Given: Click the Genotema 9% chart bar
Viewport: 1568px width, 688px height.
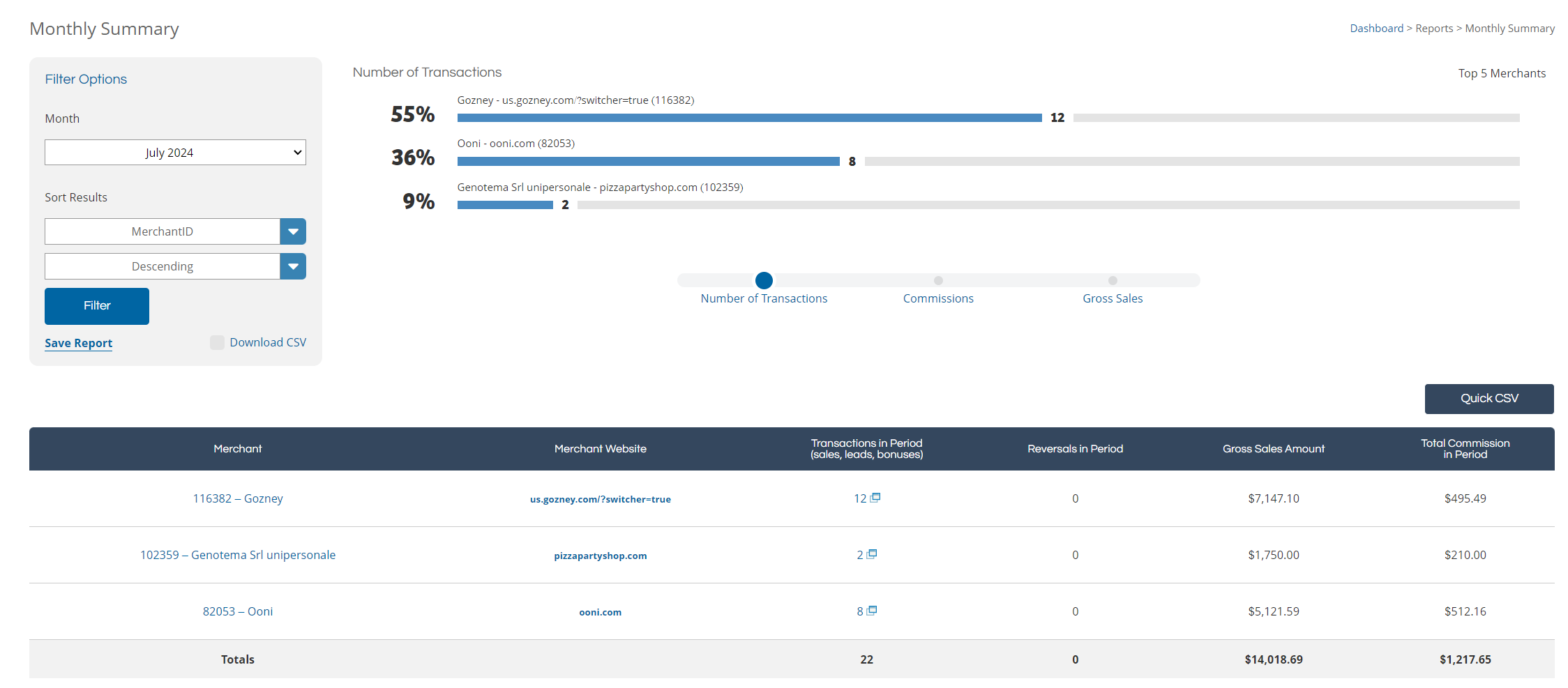Looking at the screenshot, I should (505, 205).
